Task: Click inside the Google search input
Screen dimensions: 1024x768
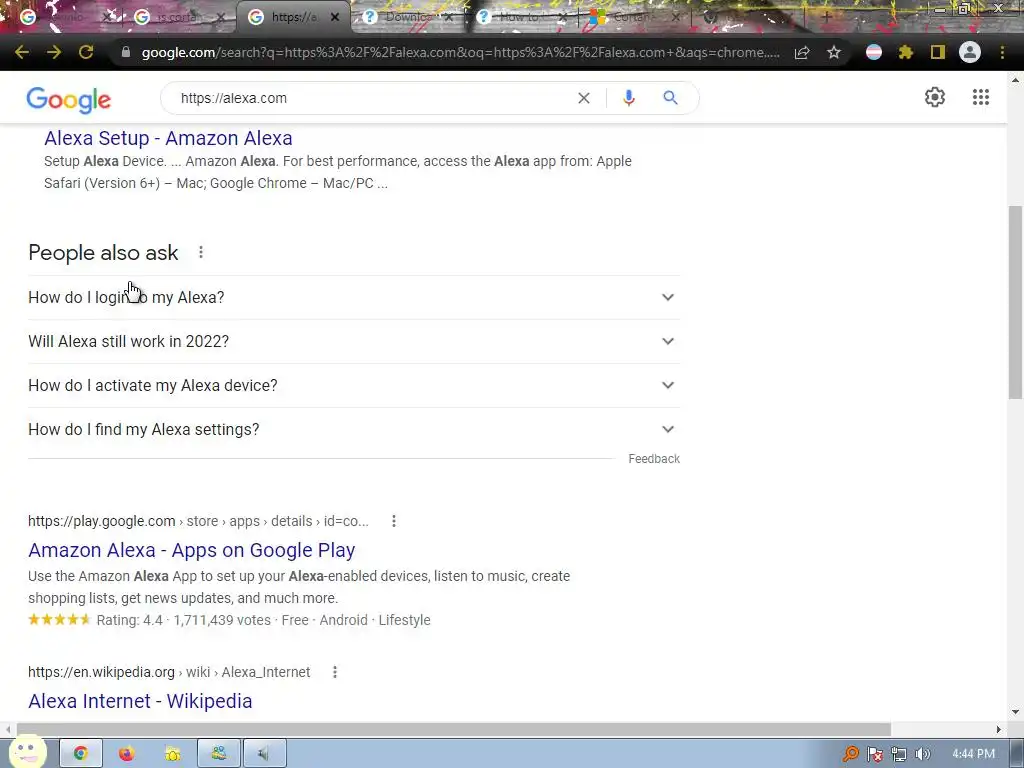Action: pyautogui.click(x=372, y=98)
